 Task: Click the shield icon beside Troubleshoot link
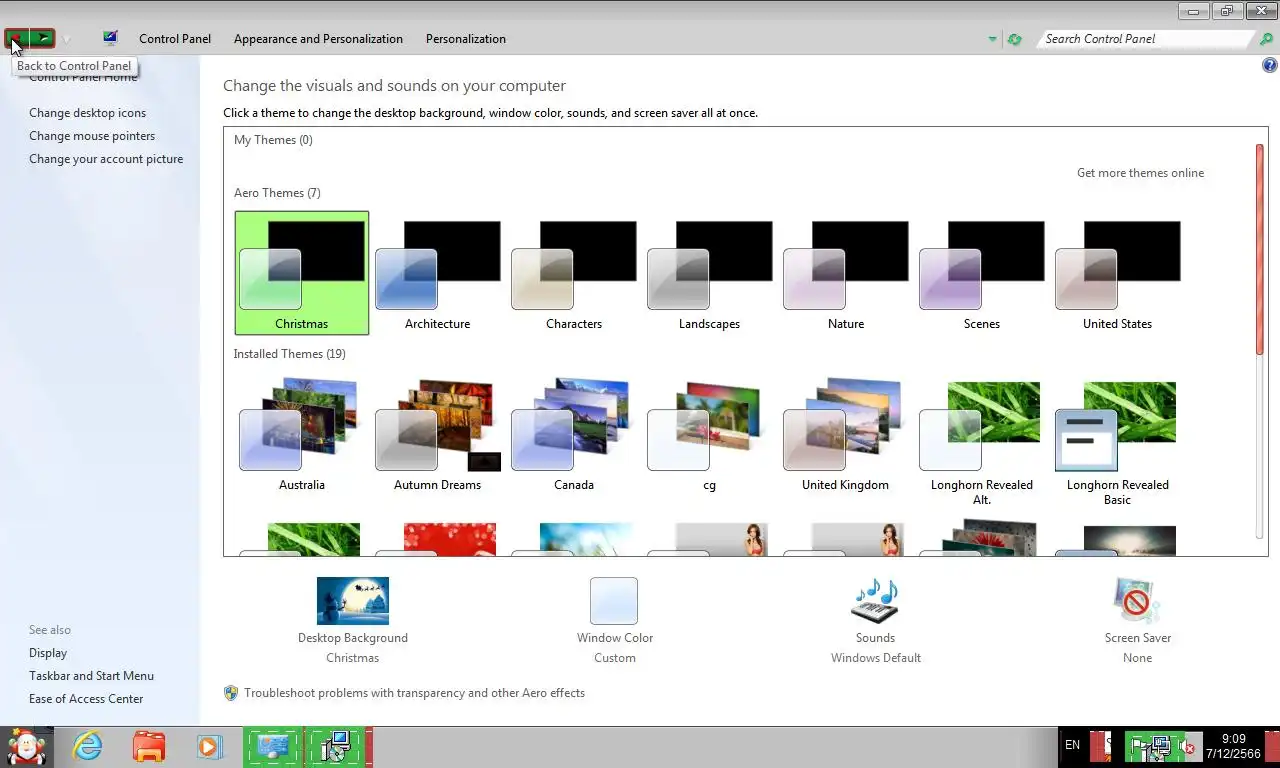tap(231, 693)
